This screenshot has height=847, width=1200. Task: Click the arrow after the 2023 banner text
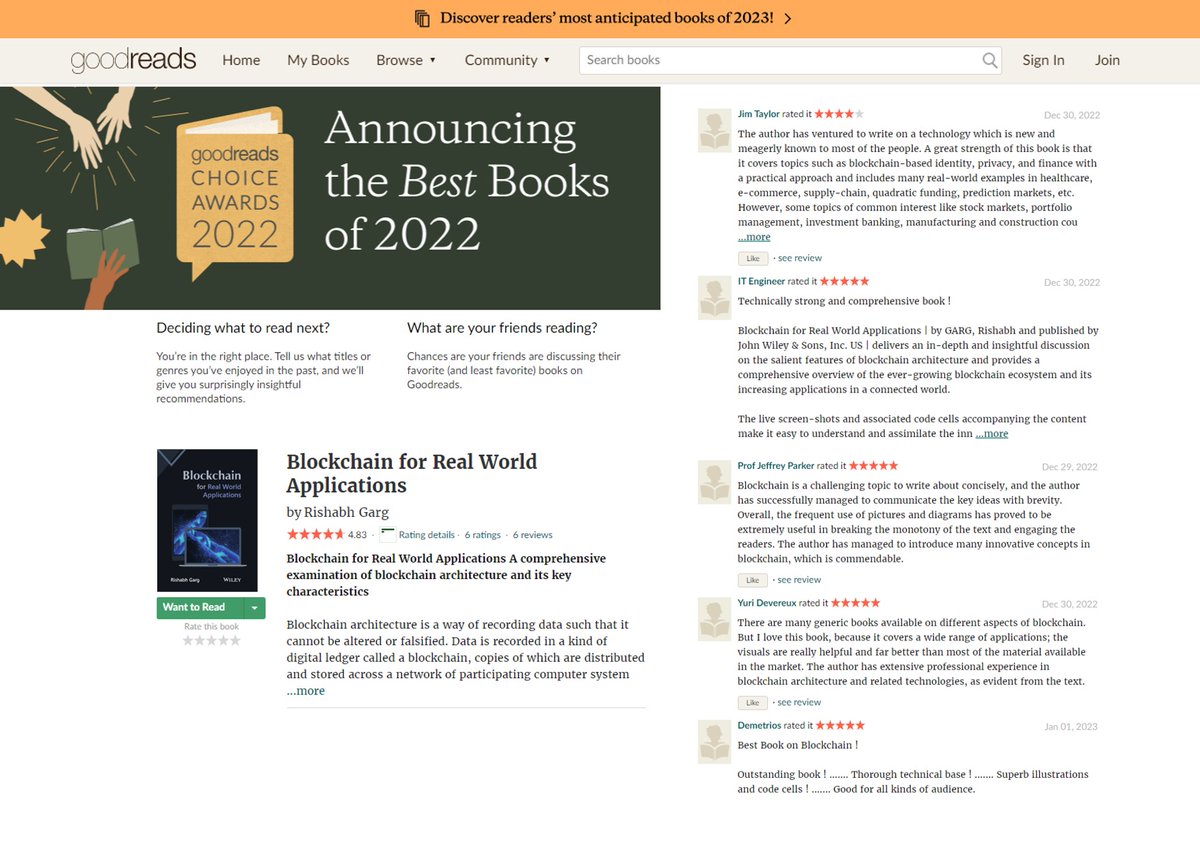tap(788, 18)
